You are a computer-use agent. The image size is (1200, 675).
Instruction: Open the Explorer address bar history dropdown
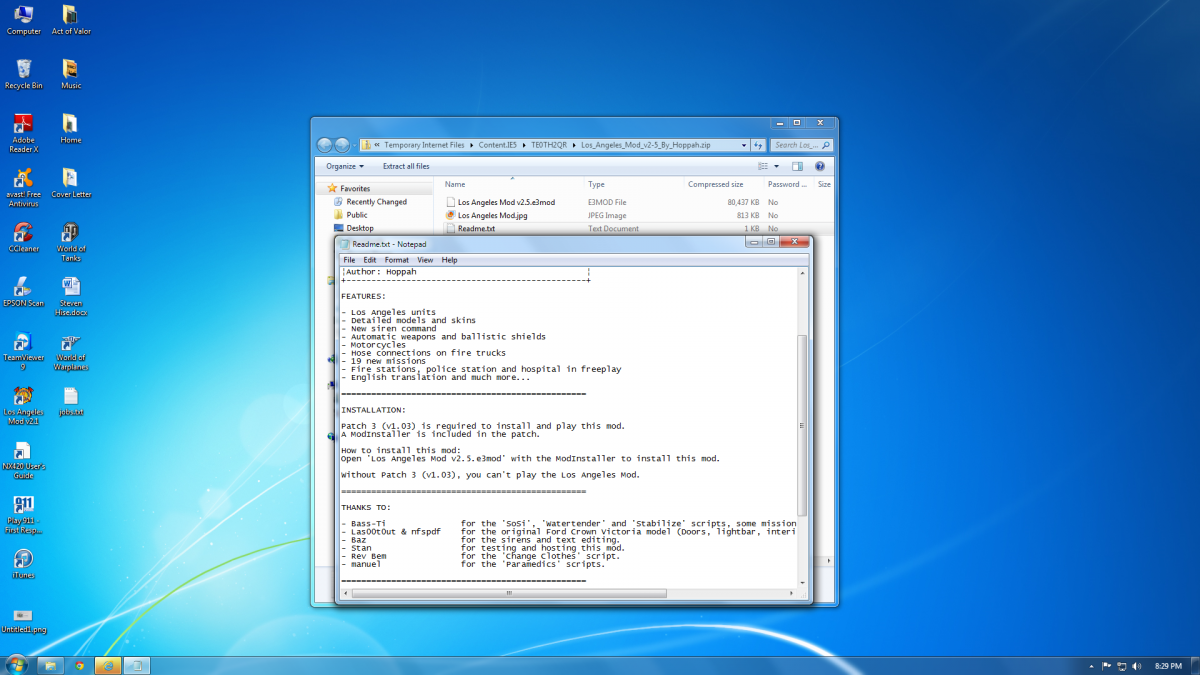point(744,145)
